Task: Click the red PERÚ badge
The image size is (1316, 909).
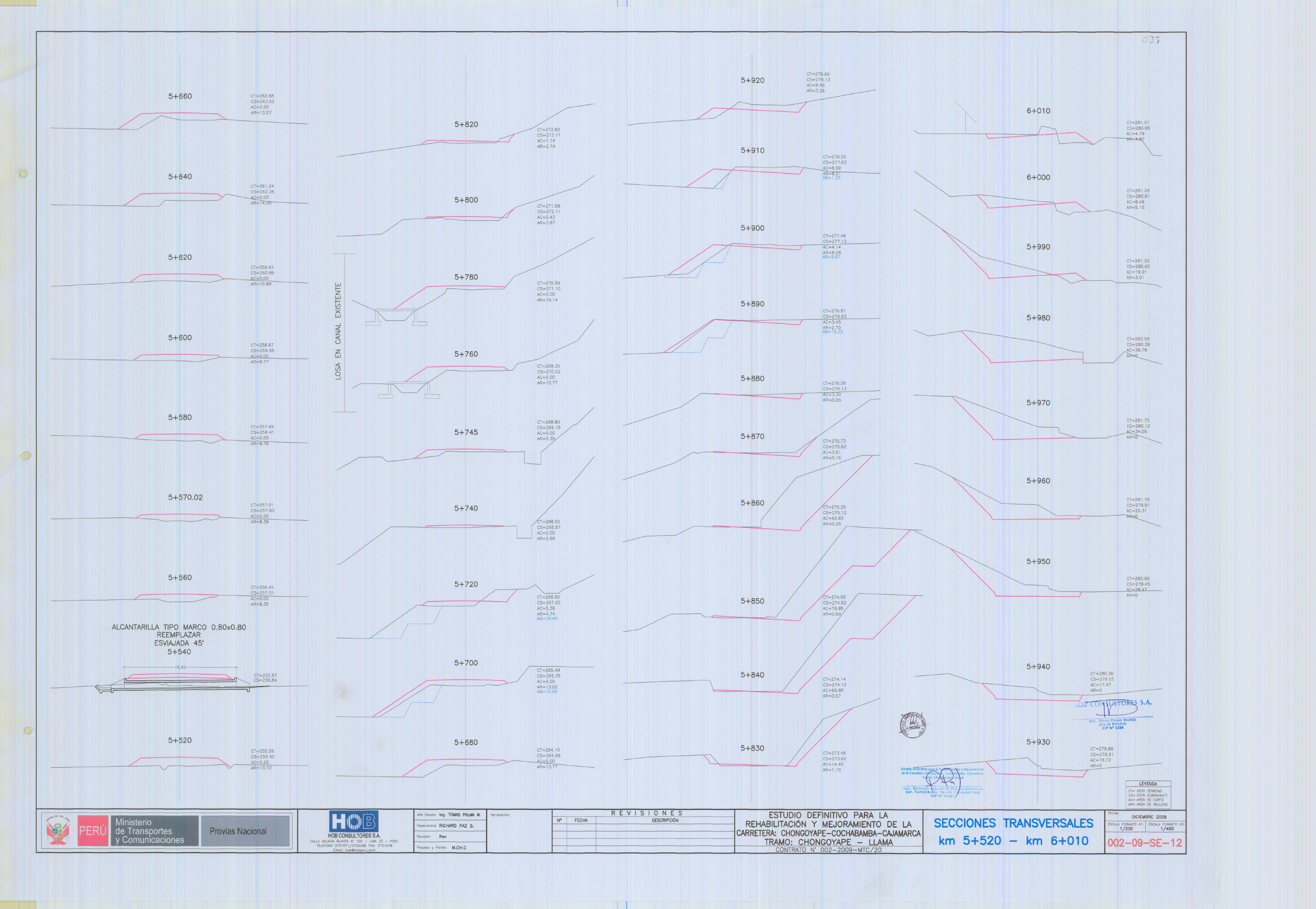Action: tap(93, 831)
